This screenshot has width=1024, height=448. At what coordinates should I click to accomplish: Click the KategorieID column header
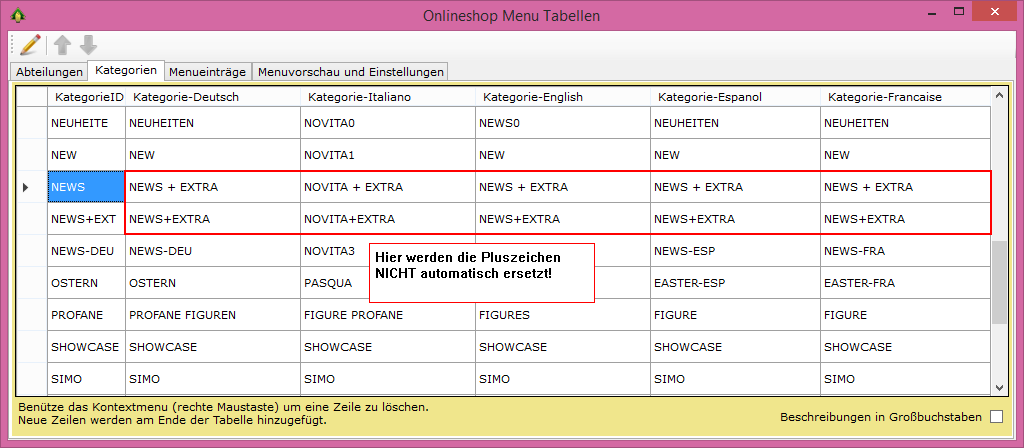88,97
